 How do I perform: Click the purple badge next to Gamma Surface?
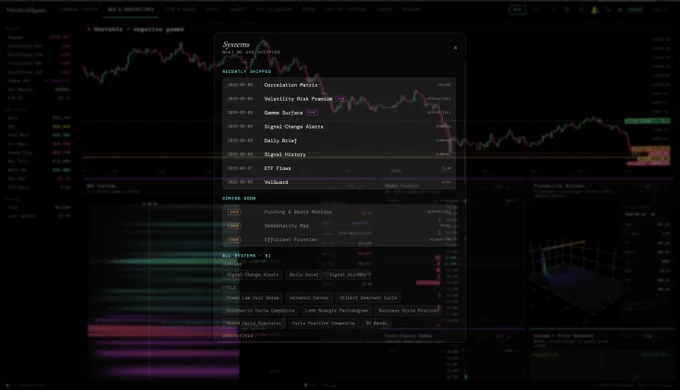[311, 113]
